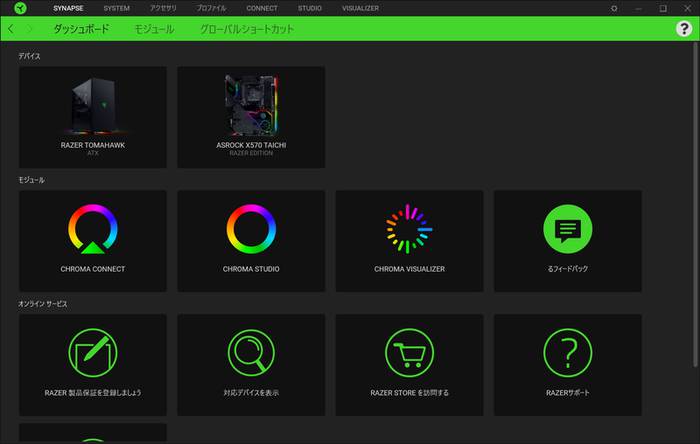Screen dimensions: 700x444
Task: Select the グローバルショートカット sub-tab
Action: [x=247, y=29]
